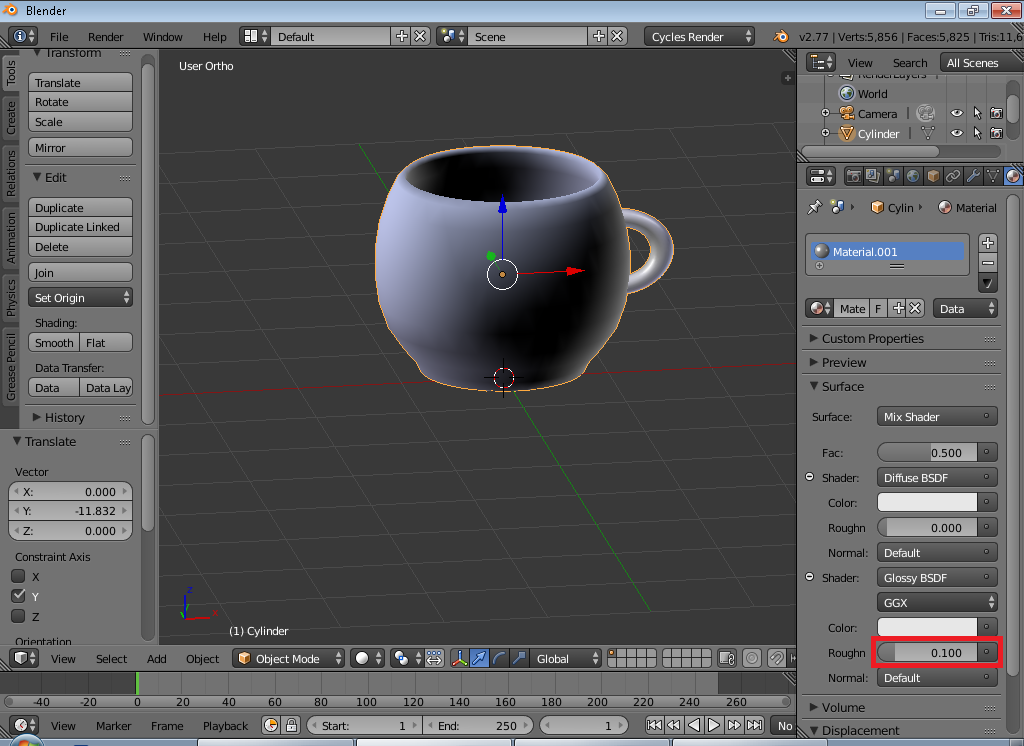The width and height of the screenshot is (1024, 746).
Task: Enable the Z constraint axis checkbox
Action: point(18,616)
